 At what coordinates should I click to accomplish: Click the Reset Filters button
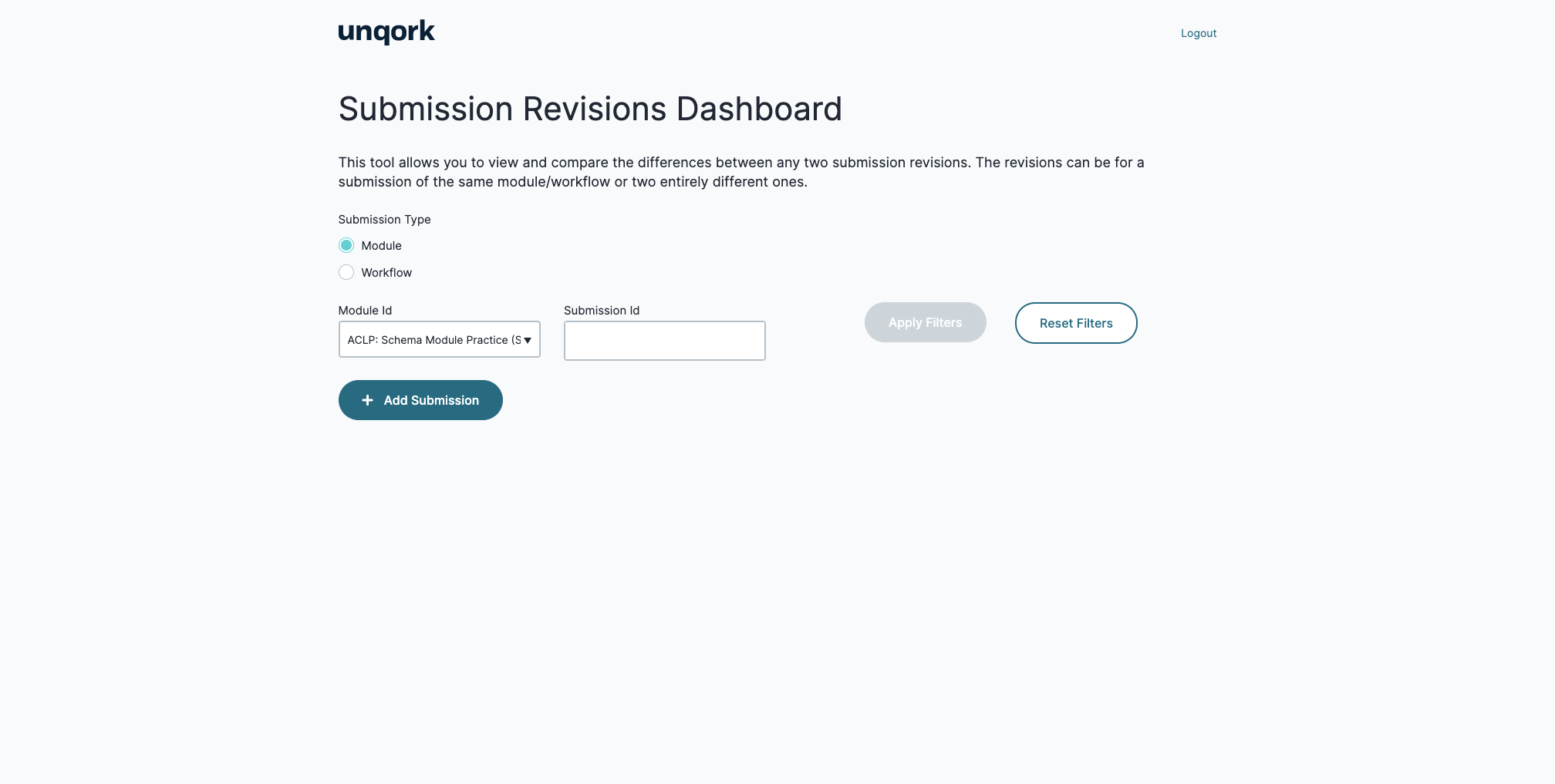(1076, 323)
